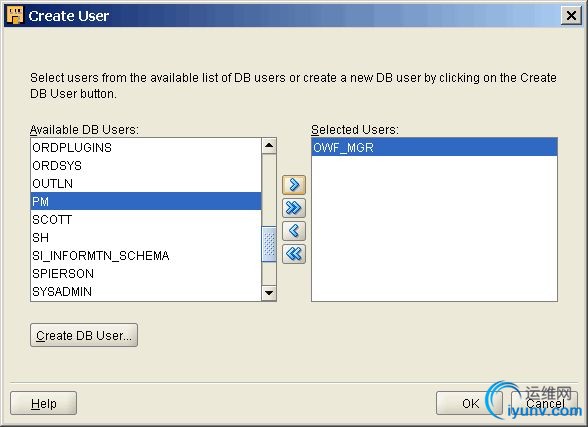Screen dimensions: 588x427
Task: Click scrollbar up arrow in Available DB Users
Action: click(x=269, y=145)
